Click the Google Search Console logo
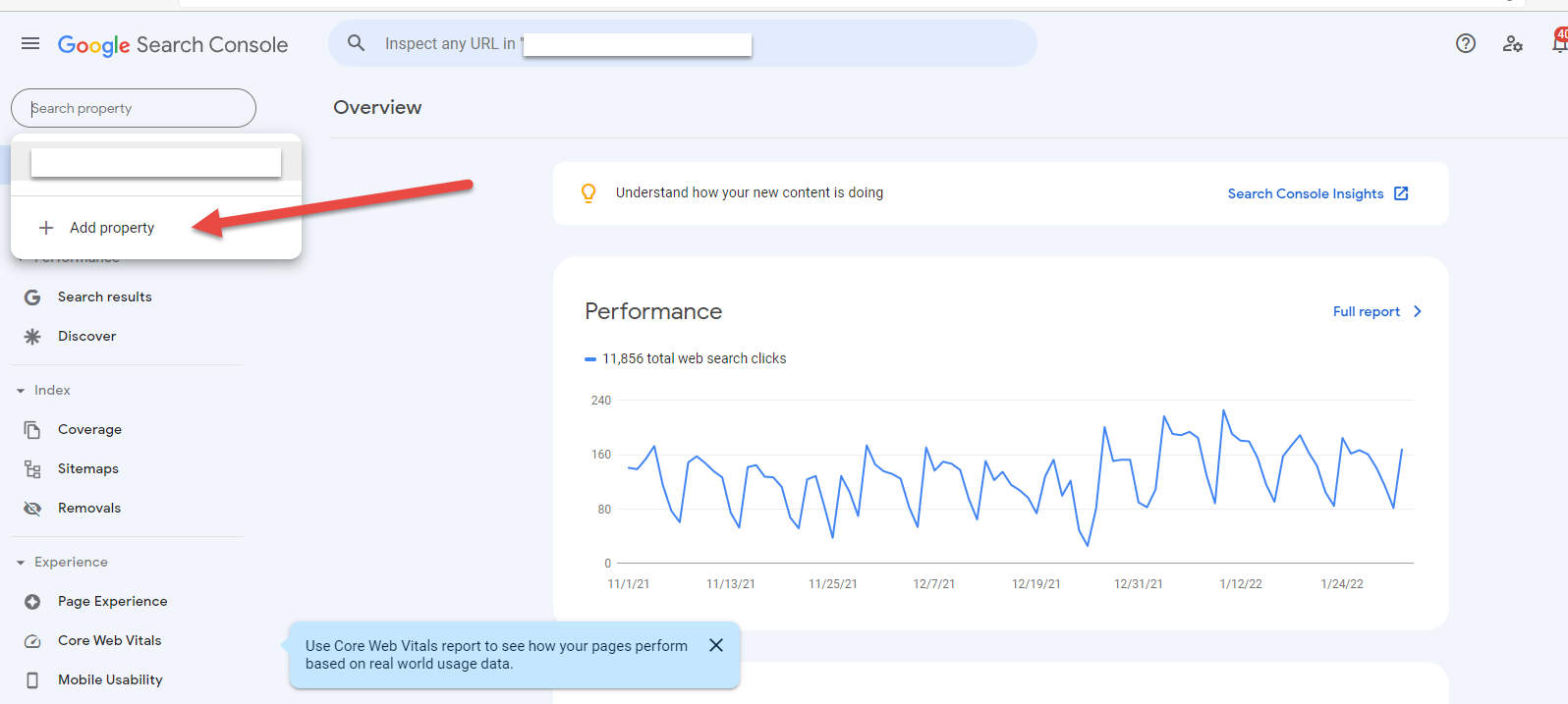Viewport: 1568px width, 704px height. pyautogui.click(x=173, y=45)
